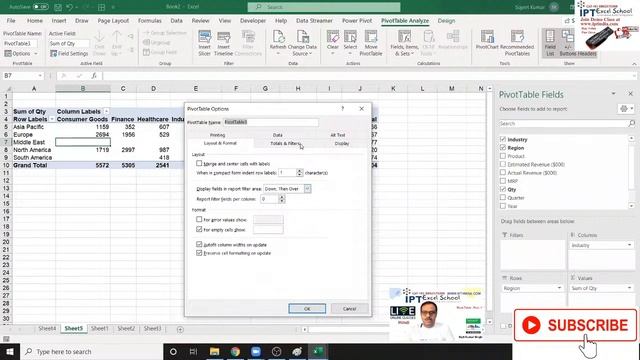This screenshot has width=640, height=360.
Task: Uncheck the Qty field
Action: [x=503, y=189]
